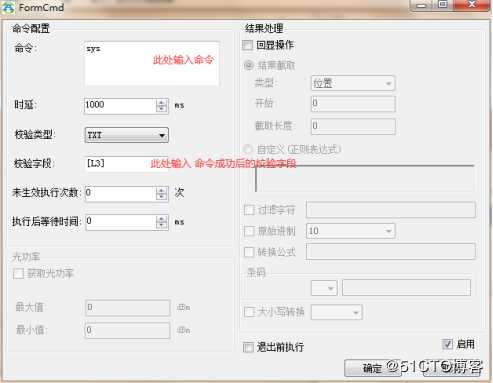This screenshot has width=493, height=383.
Task: Click the regular expression text area
Action: point(365,178)
